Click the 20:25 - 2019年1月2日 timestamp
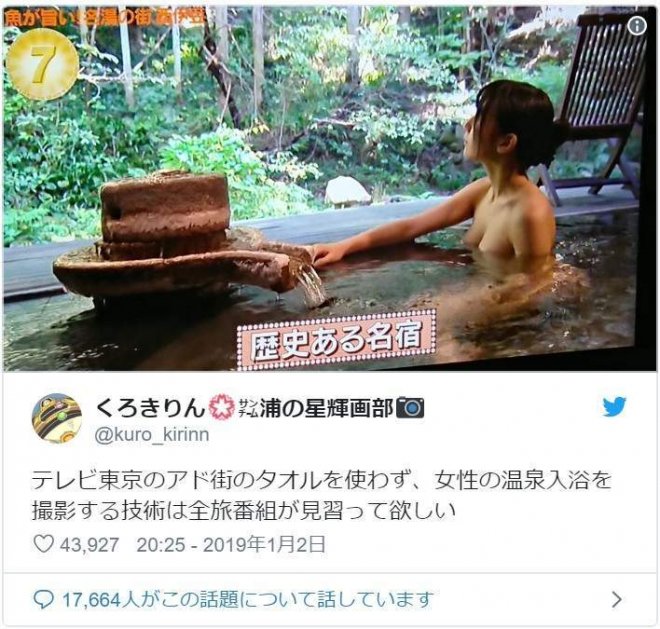 [x=231, y=545]
